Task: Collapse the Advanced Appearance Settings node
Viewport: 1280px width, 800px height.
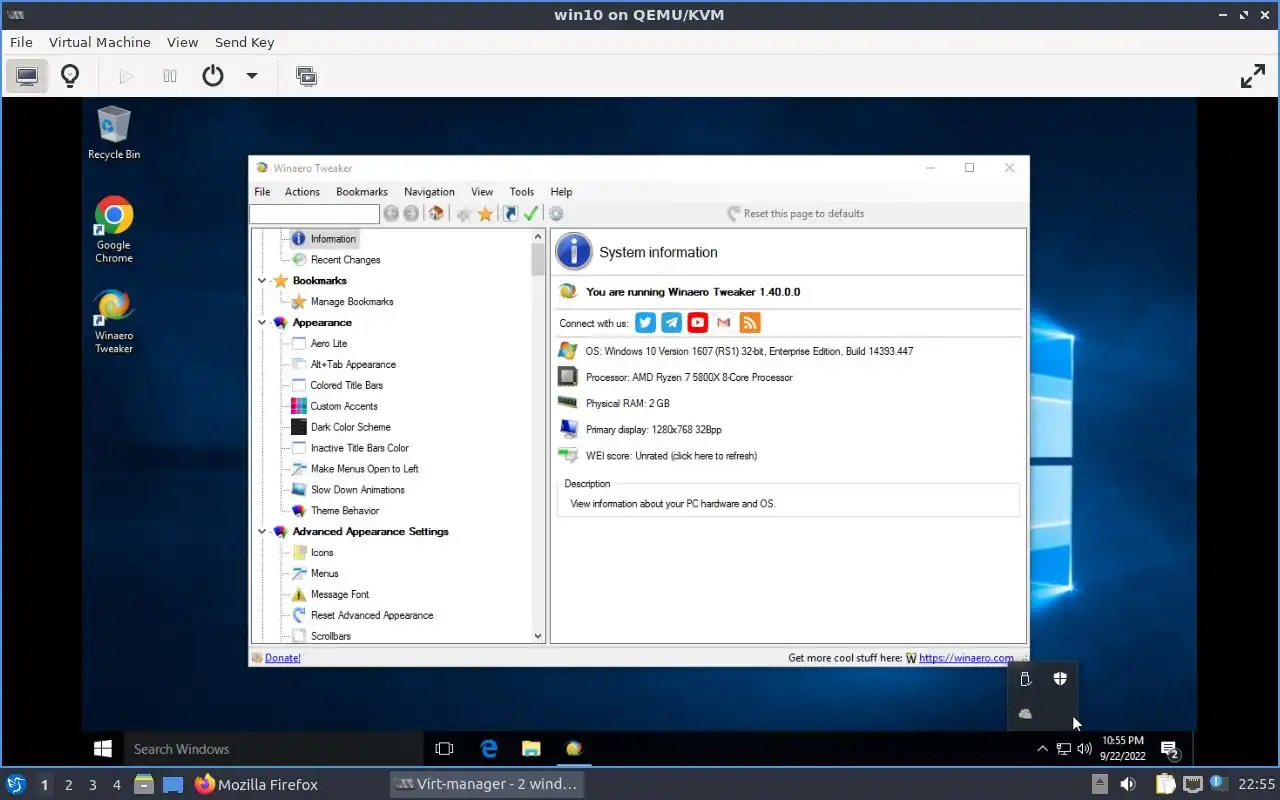Action: 262,532
